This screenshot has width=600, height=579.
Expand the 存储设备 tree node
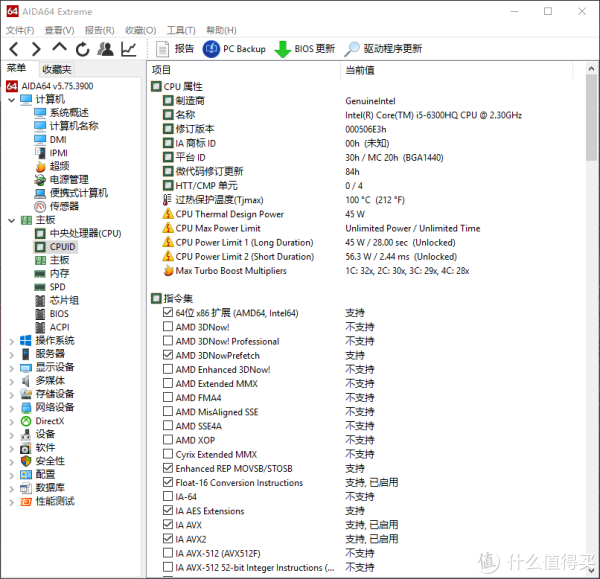pos(12,395)
